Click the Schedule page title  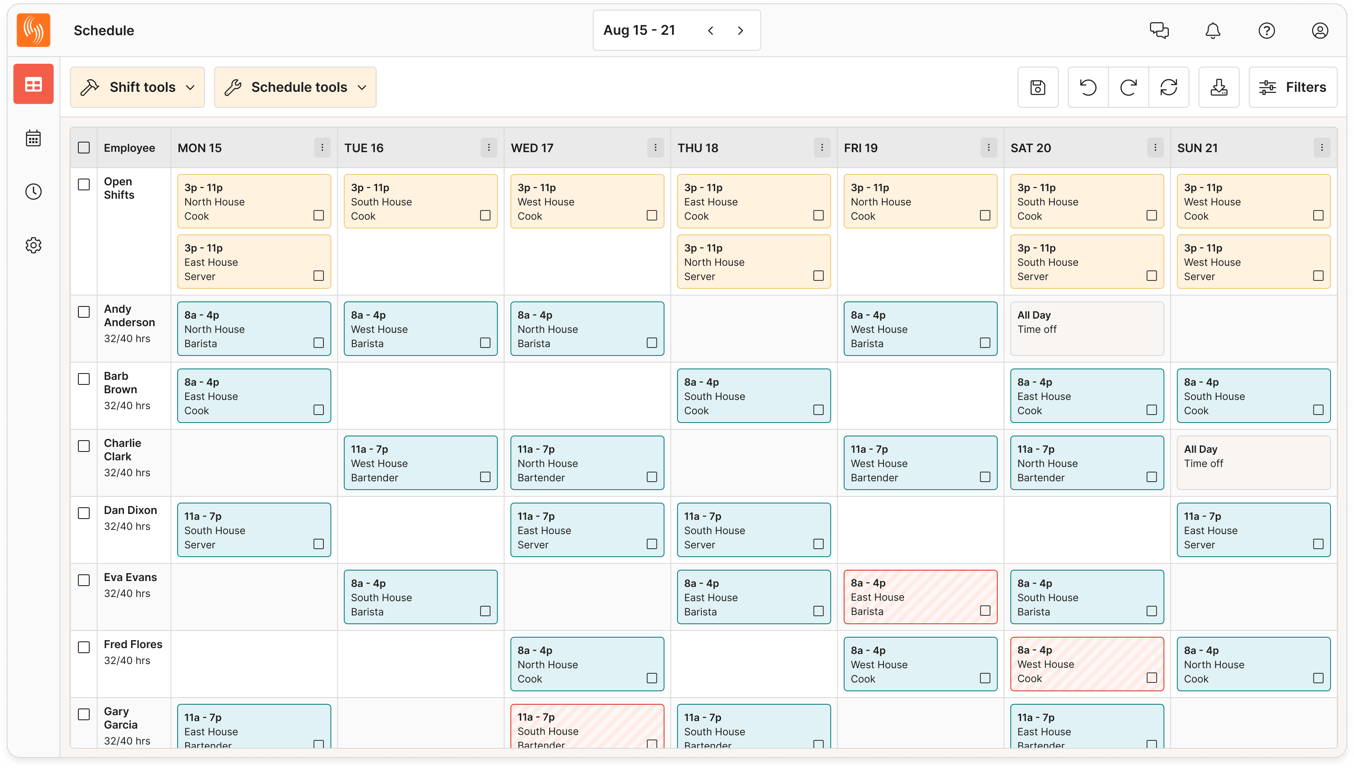coord(104,31)
